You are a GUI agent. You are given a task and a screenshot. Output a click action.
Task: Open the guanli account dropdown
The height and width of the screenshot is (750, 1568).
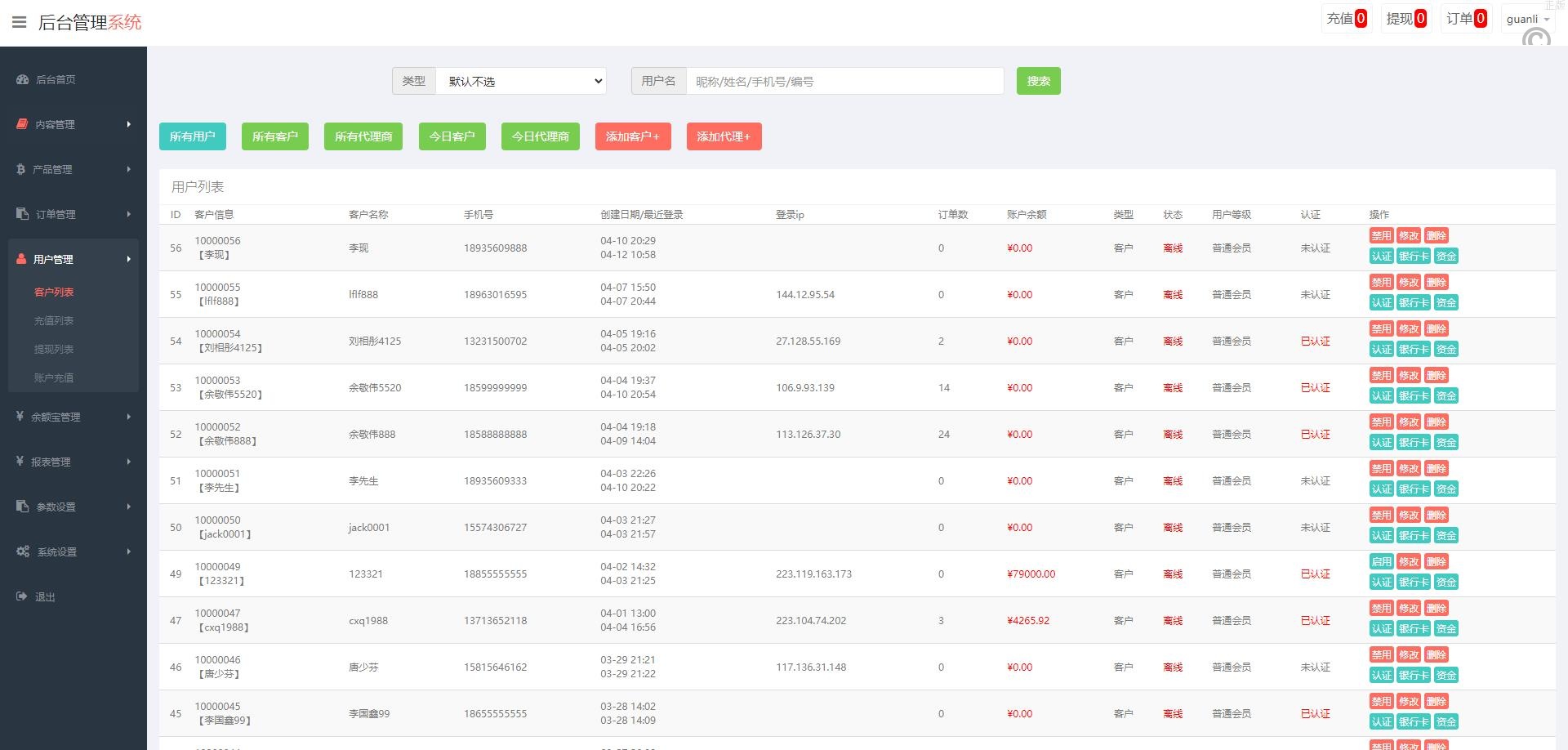(1527, 19)
